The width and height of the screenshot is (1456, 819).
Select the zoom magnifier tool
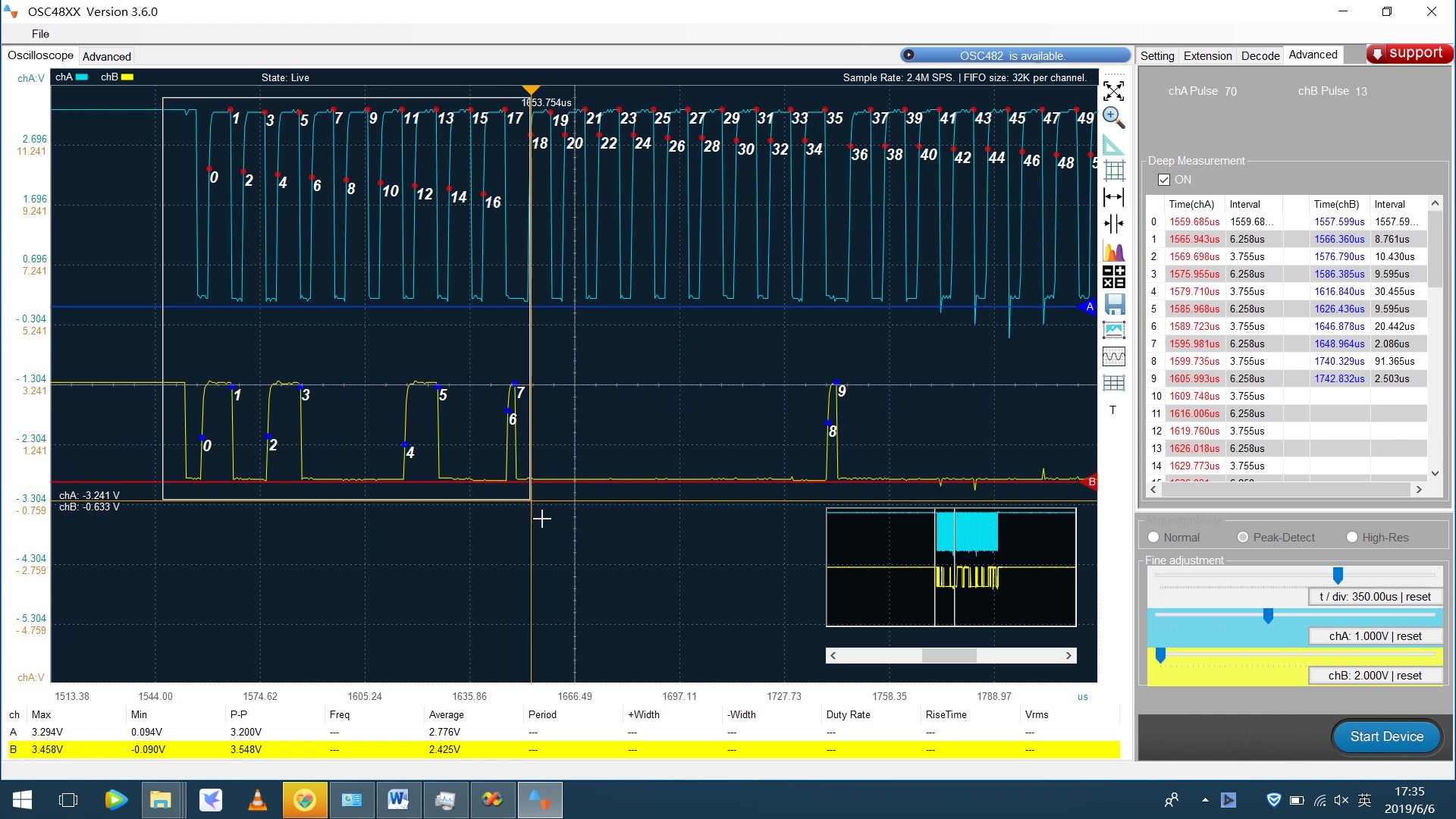1113,118
